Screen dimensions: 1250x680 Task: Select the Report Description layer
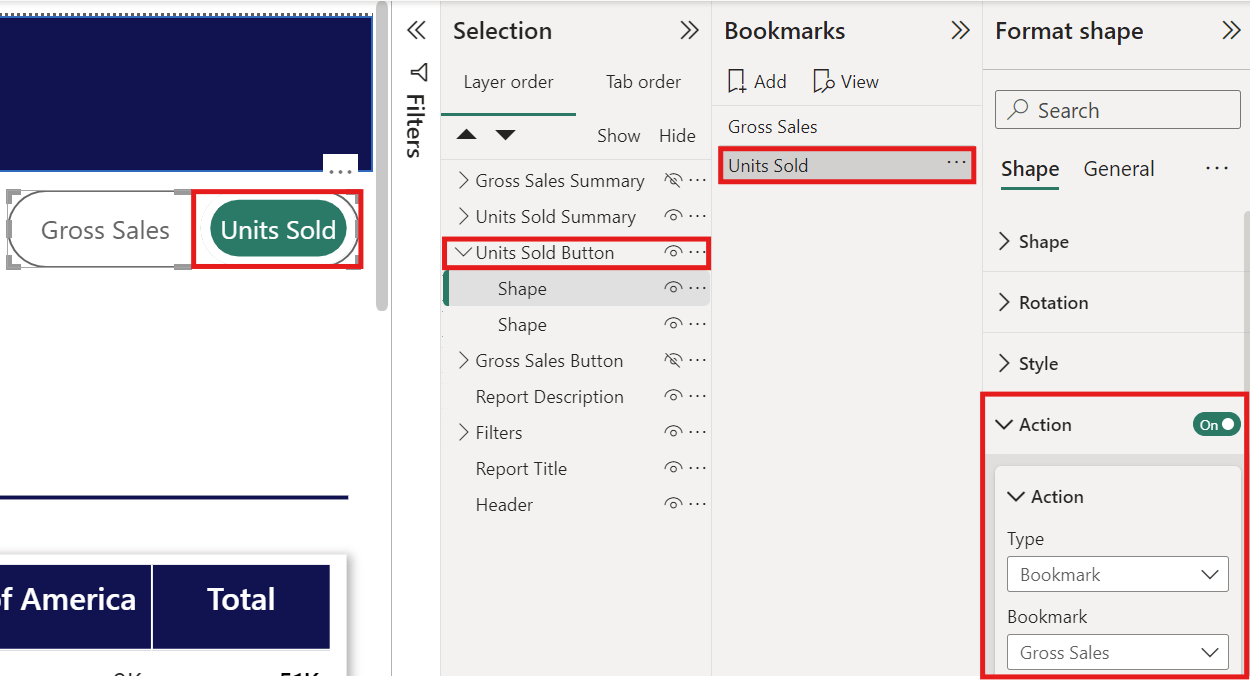tap(549, 397)
